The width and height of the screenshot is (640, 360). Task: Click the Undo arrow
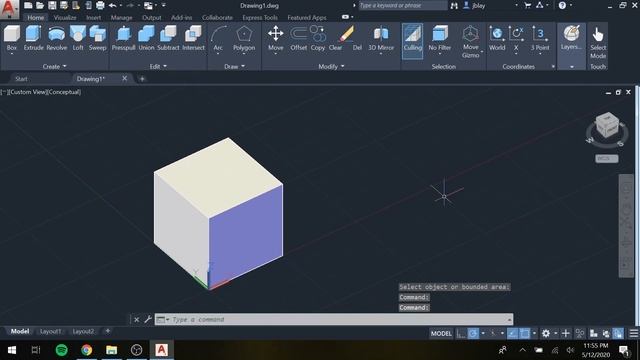(x=112, y=5)
